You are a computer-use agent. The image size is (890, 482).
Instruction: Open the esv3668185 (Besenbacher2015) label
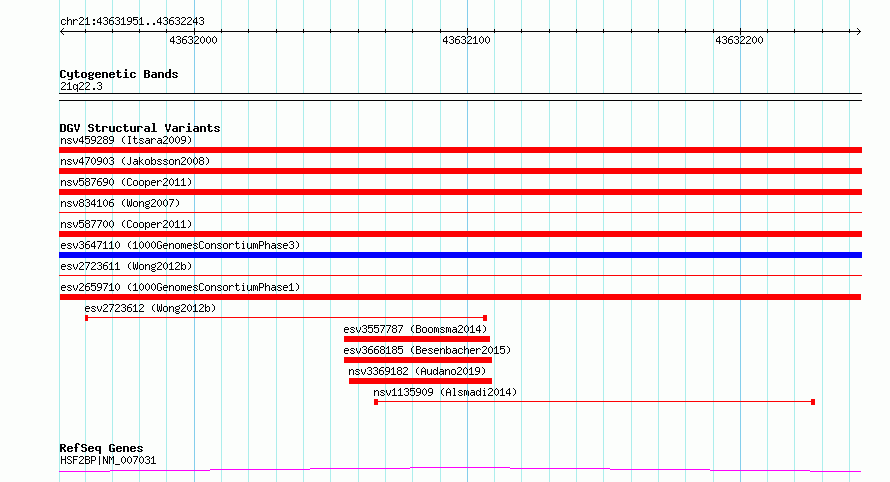pyautogui.click(x=427, y=350)
